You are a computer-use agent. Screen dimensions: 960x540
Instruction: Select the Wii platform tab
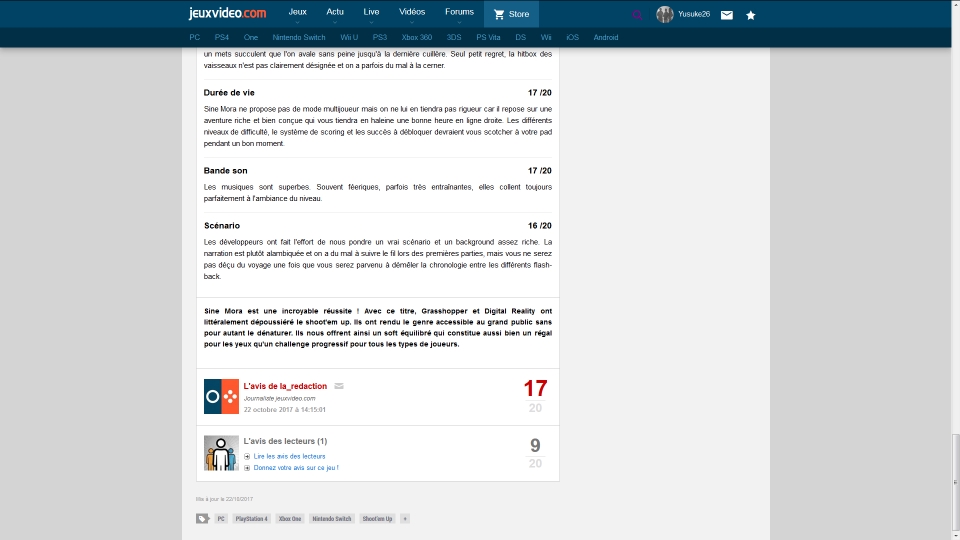[x=546, y=37]
